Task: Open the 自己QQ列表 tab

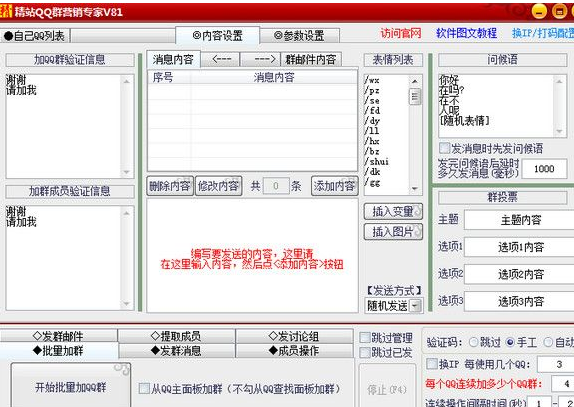Action: point(34,36)
